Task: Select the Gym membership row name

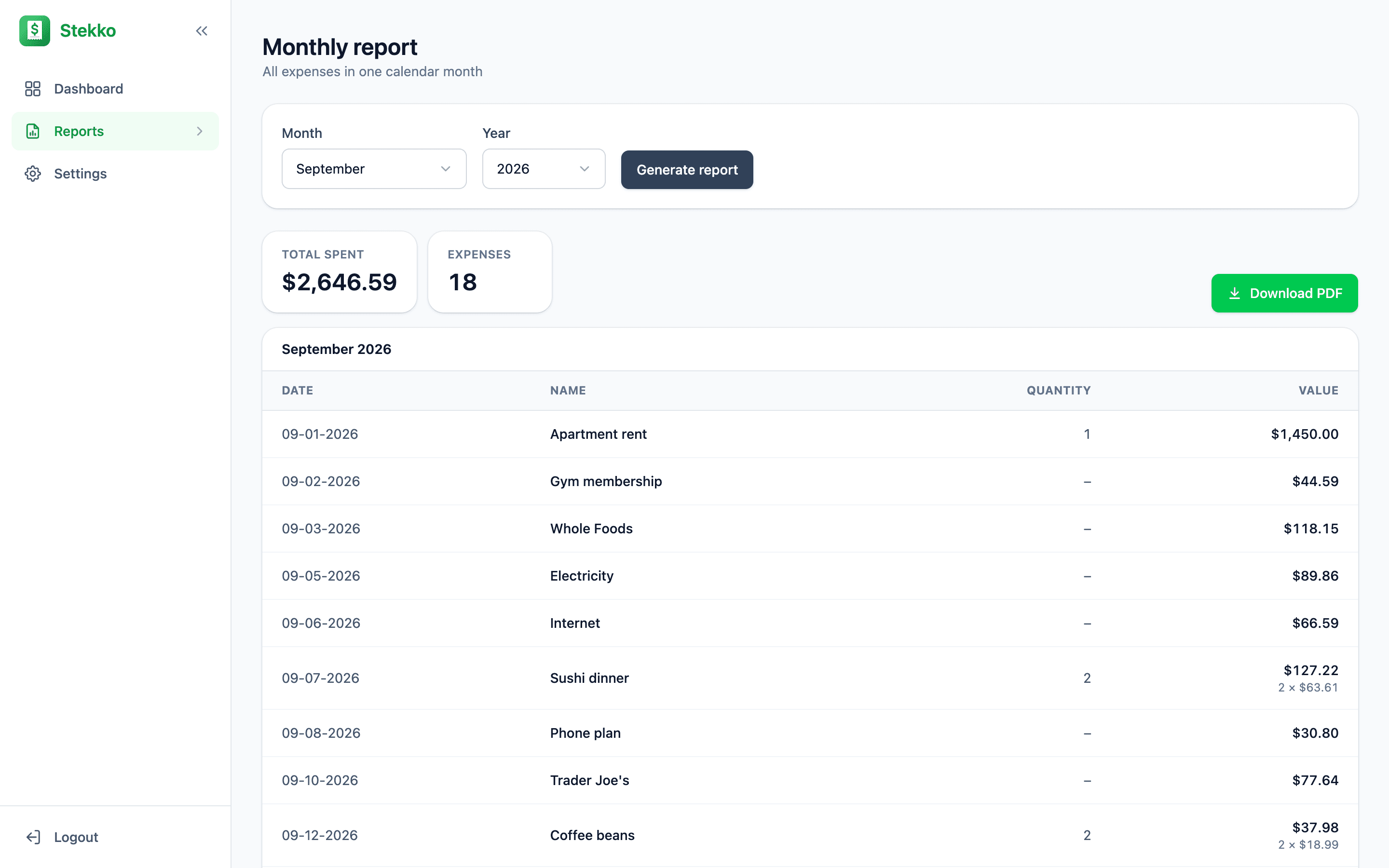Action: click(x=606, y=481)
